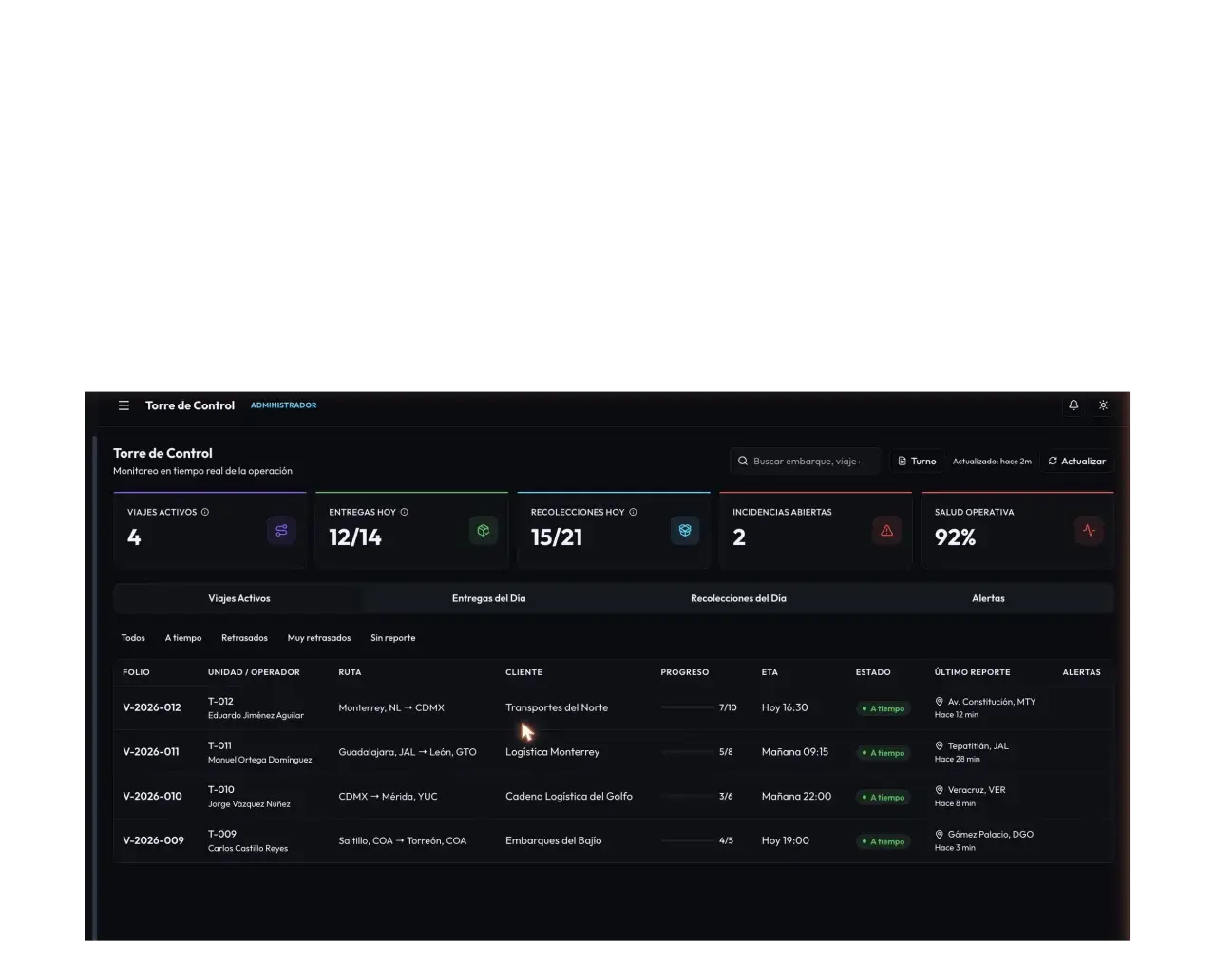Open trip folio V-2026-011
This screenshot has width=1216, height=980.
[151, 752]
